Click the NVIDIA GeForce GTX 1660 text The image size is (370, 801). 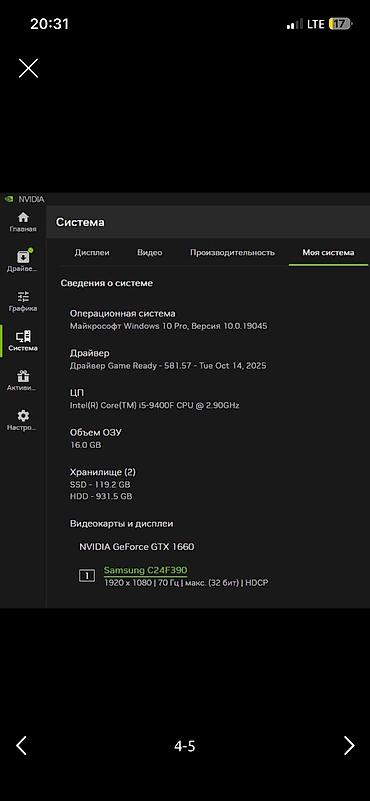[136, 547]
